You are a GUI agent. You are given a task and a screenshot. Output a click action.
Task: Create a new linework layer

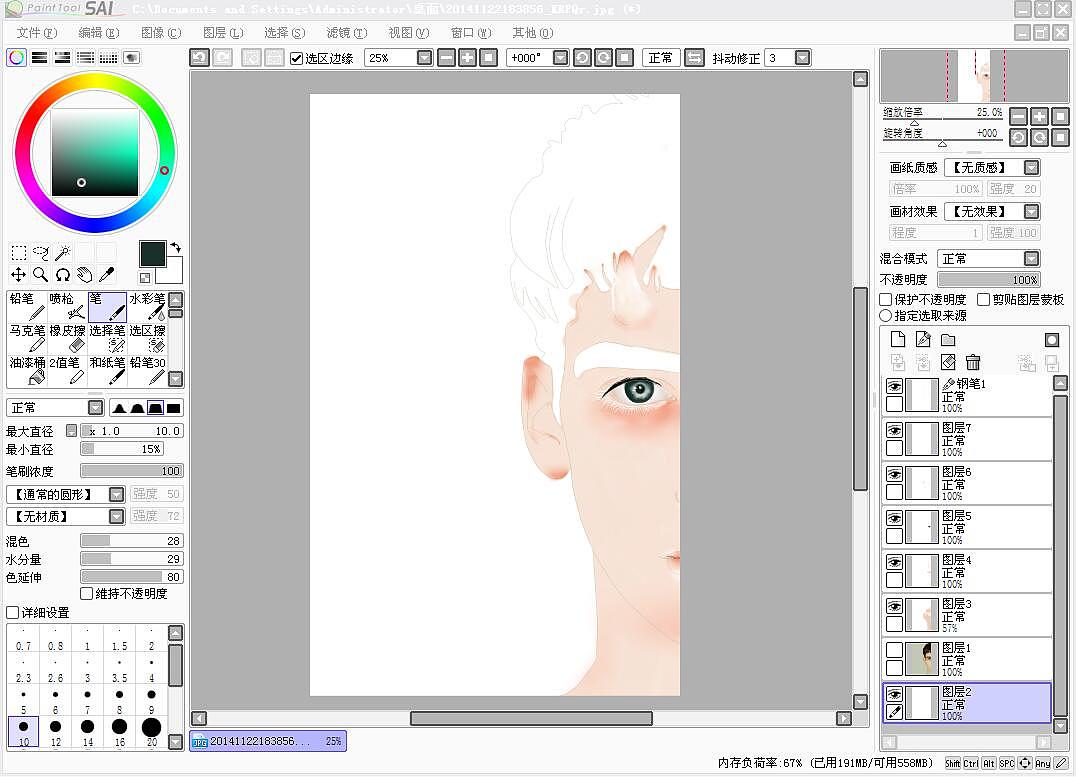click(923, 339)
